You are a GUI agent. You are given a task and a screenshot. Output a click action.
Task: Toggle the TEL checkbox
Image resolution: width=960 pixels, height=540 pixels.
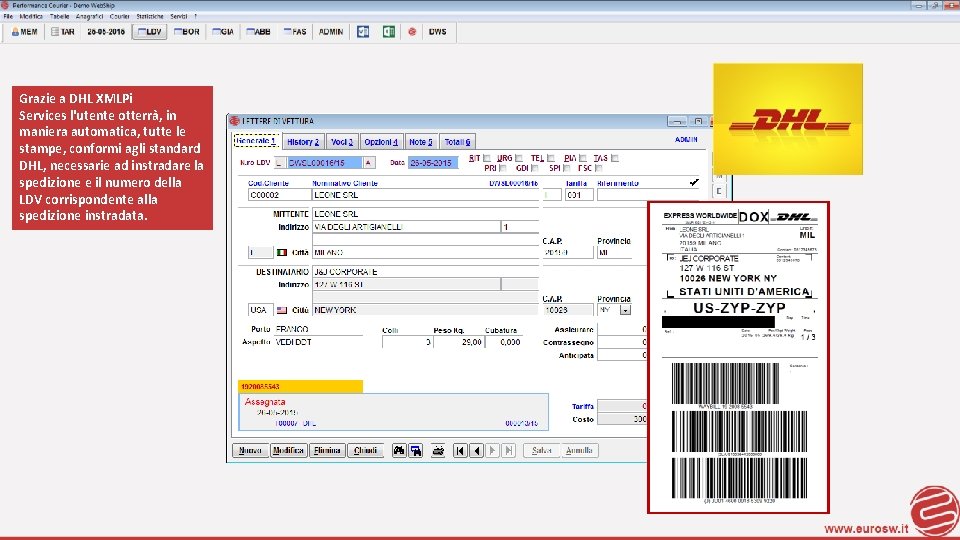tap(550, 158)
